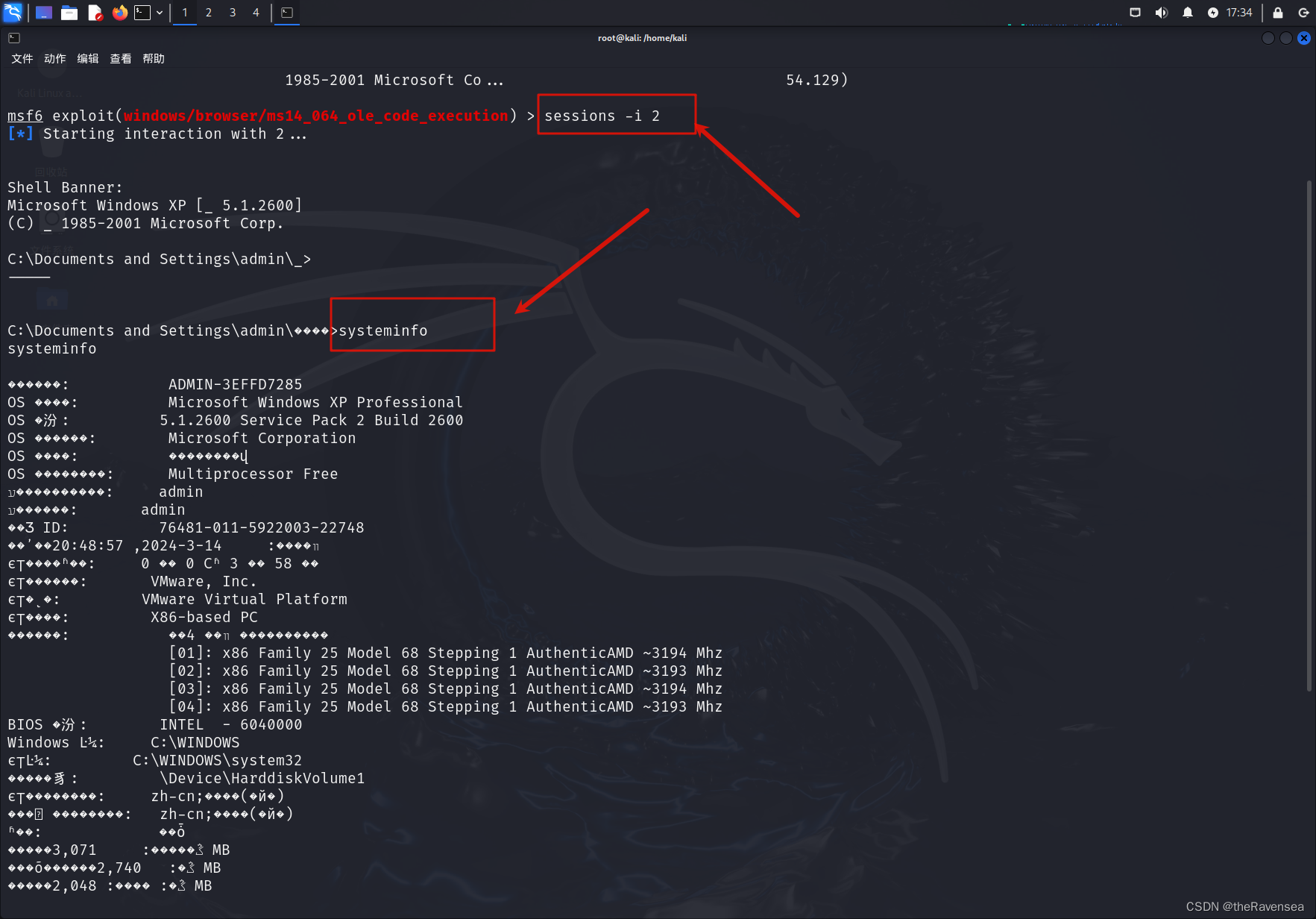1316x919 pixels.
Task: Click the volume speaker icon
Action: [x=1161, y=13]
